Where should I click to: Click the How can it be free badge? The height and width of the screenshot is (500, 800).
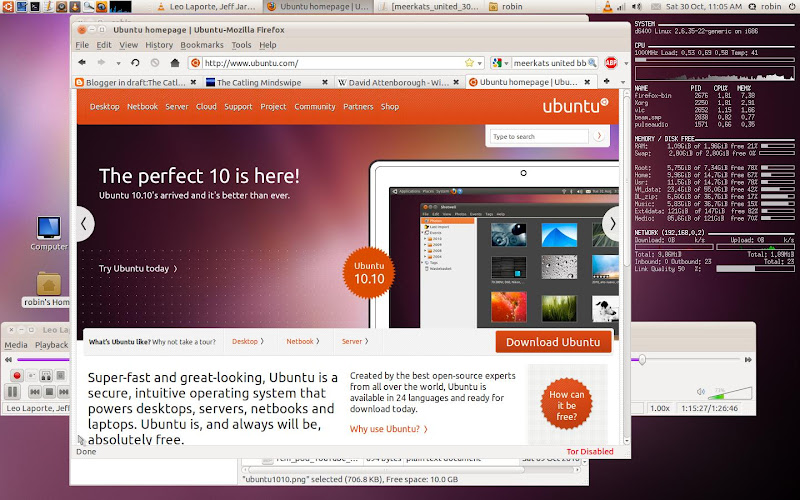566,405
